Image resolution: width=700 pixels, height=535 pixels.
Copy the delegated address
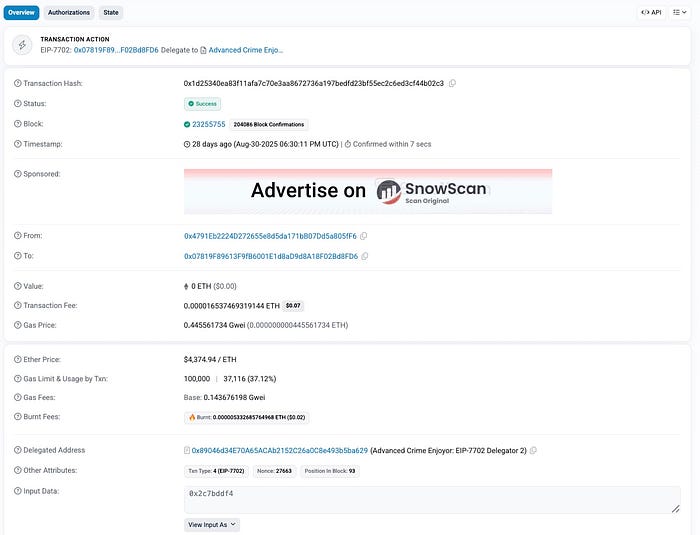pos(533,451)
